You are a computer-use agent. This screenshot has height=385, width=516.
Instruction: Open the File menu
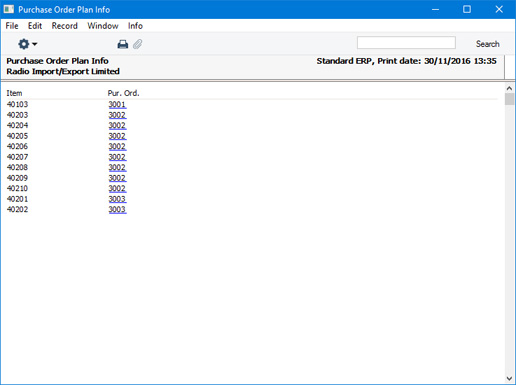pos(12,26)
